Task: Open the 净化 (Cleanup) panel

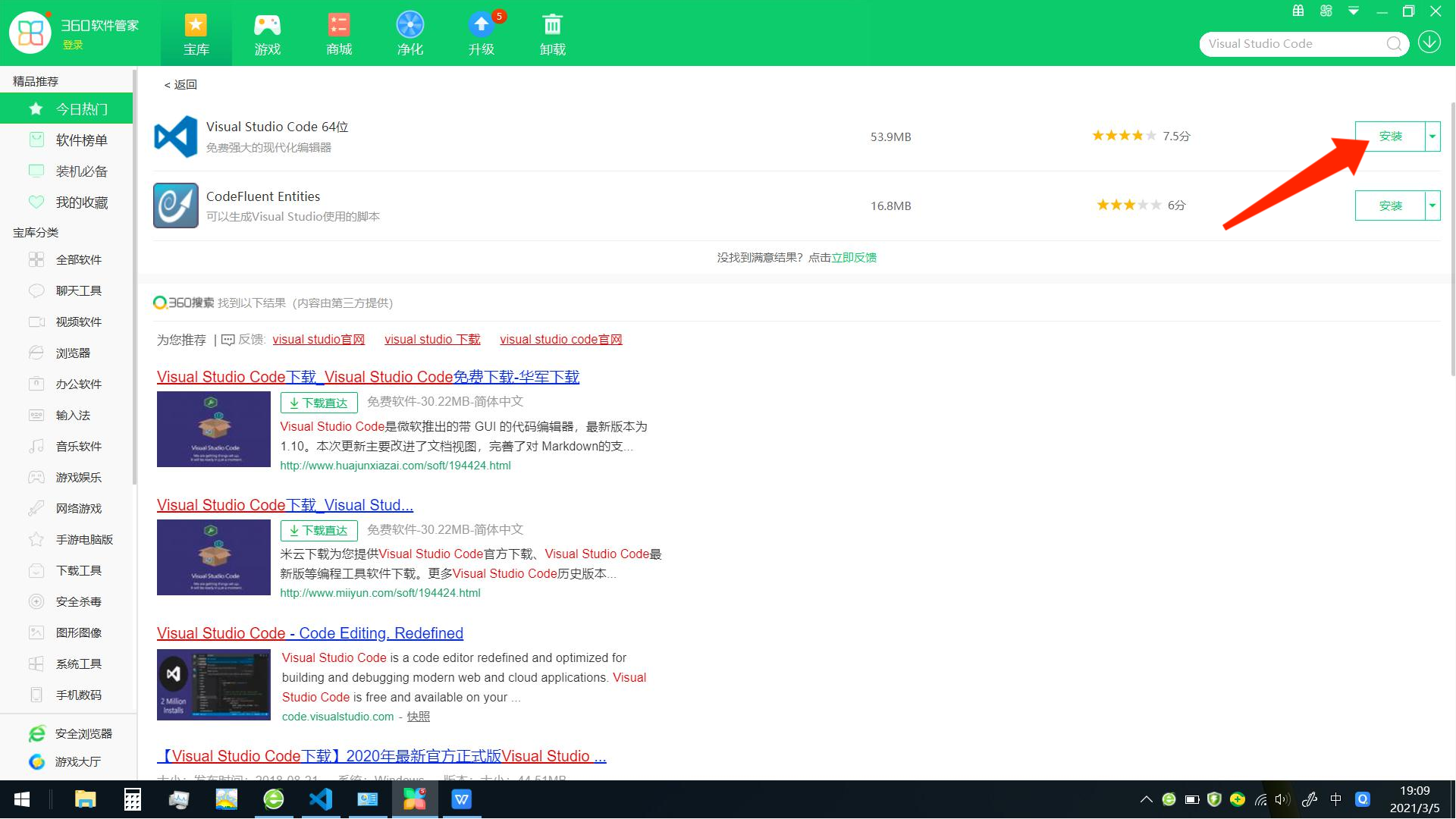Action: (x=409, y=33)
